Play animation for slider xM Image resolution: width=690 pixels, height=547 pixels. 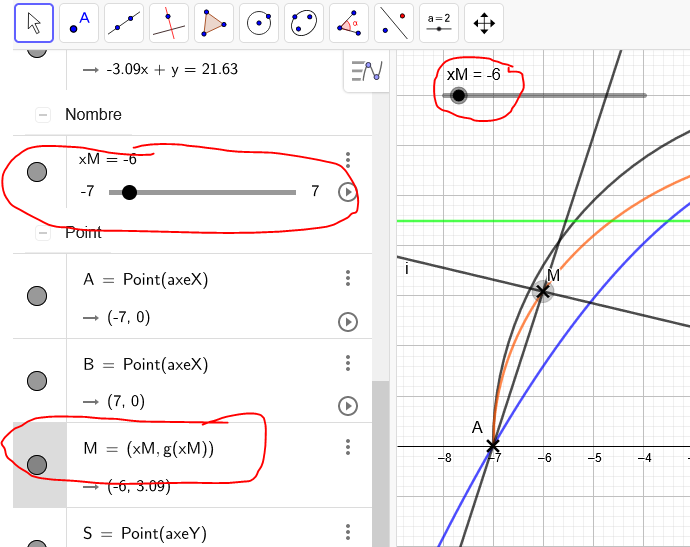click(x=348, y=192)
